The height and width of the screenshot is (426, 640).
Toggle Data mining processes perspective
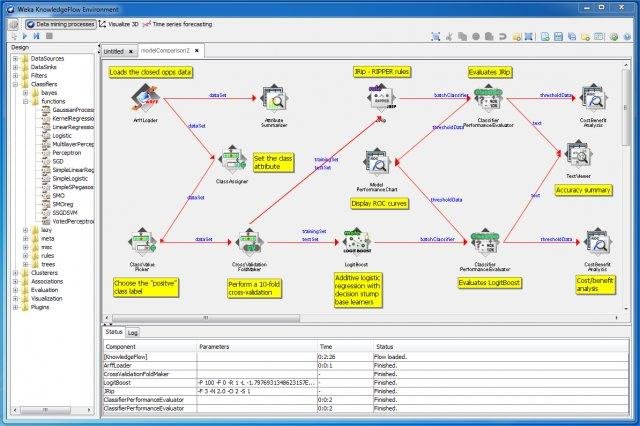point(61,24)
